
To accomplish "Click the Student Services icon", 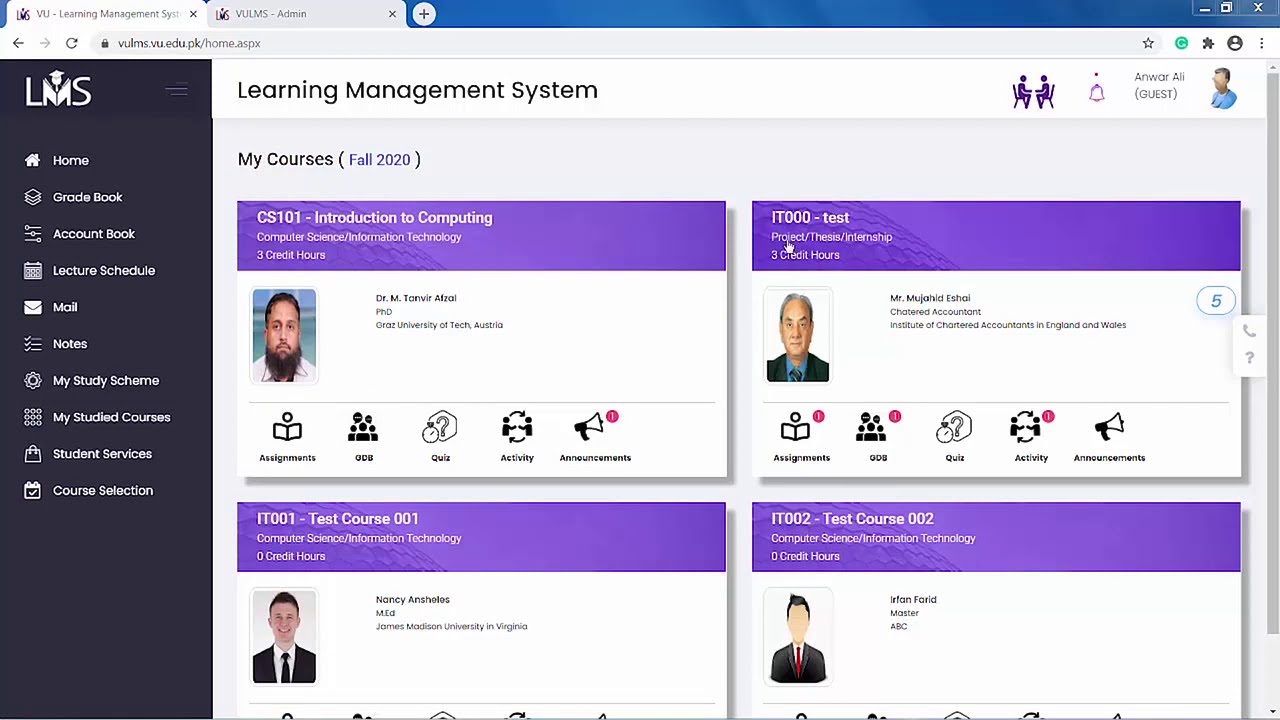I will click(33, 454).
